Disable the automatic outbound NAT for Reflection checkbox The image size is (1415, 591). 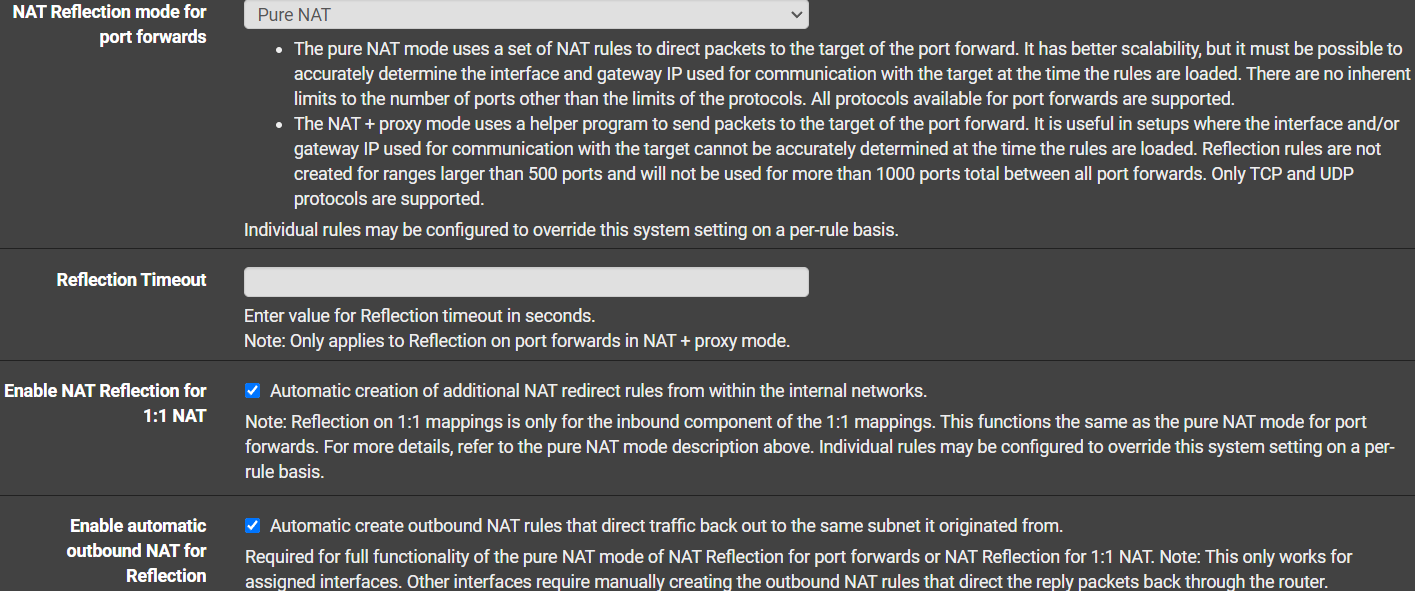(253, 526)
